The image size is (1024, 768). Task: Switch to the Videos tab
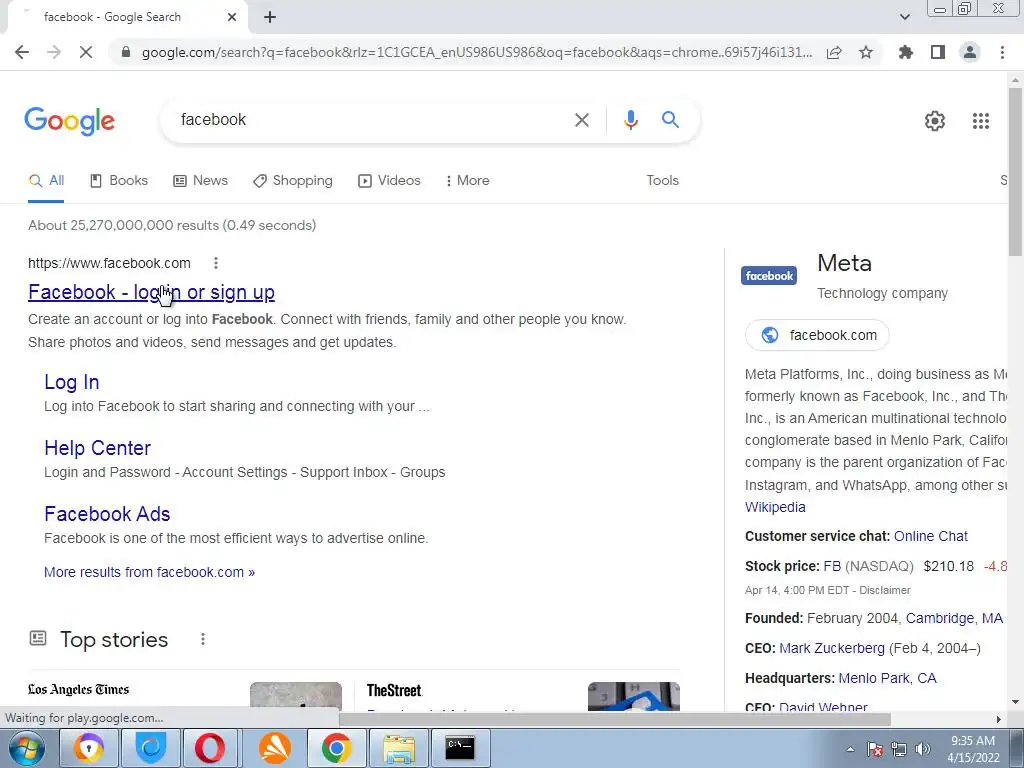(389, 181)
